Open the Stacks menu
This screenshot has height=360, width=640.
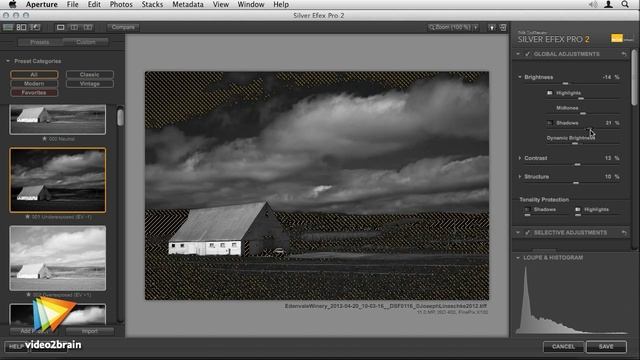pos(152,4)
